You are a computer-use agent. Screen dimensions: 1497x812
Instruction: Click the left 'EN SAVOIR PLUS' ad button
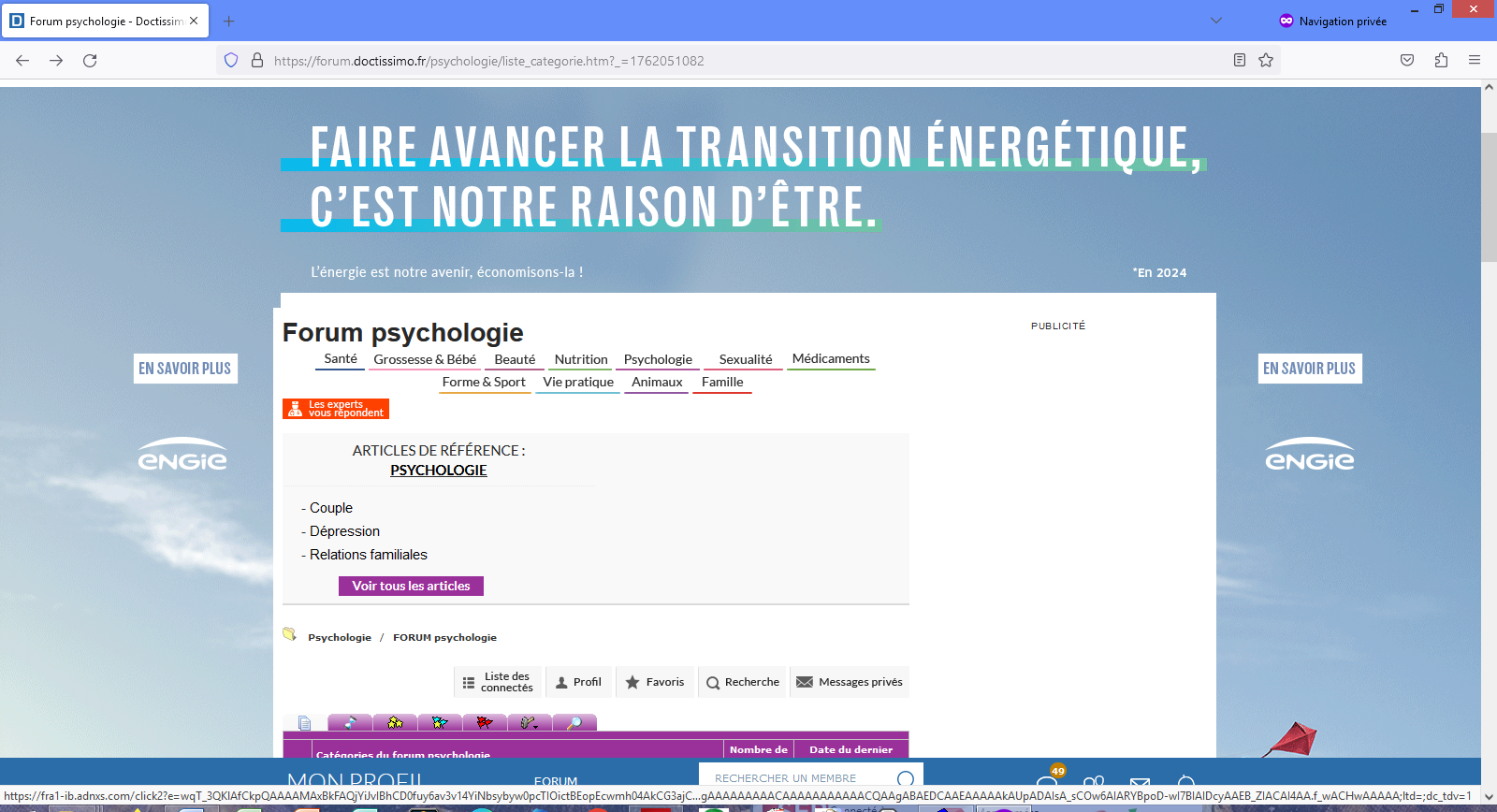(x=185, y=369)
